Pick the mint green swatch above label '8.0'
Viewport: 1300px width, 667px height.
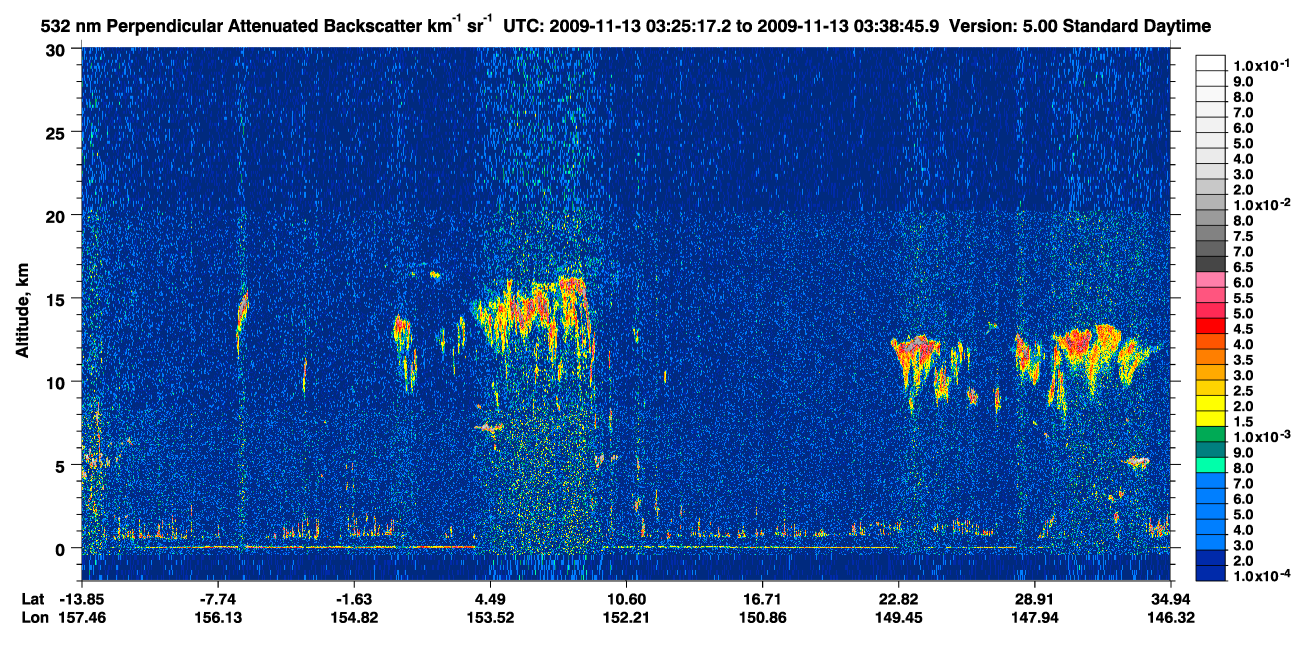[1211, 464]
